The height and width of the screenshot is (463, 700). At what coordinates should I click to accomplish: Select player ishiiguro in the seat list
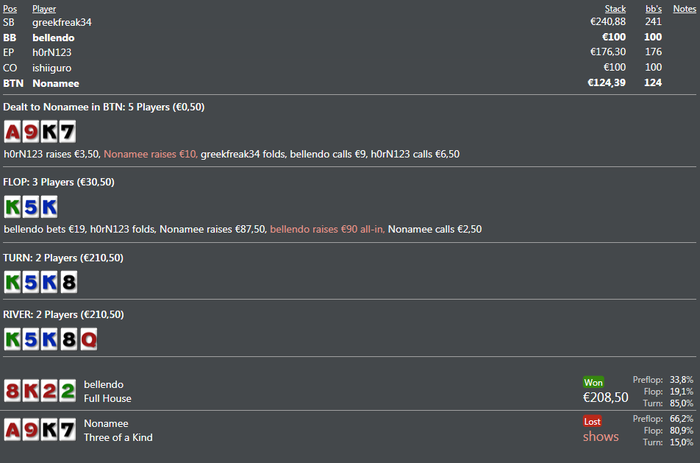point(54,67)
